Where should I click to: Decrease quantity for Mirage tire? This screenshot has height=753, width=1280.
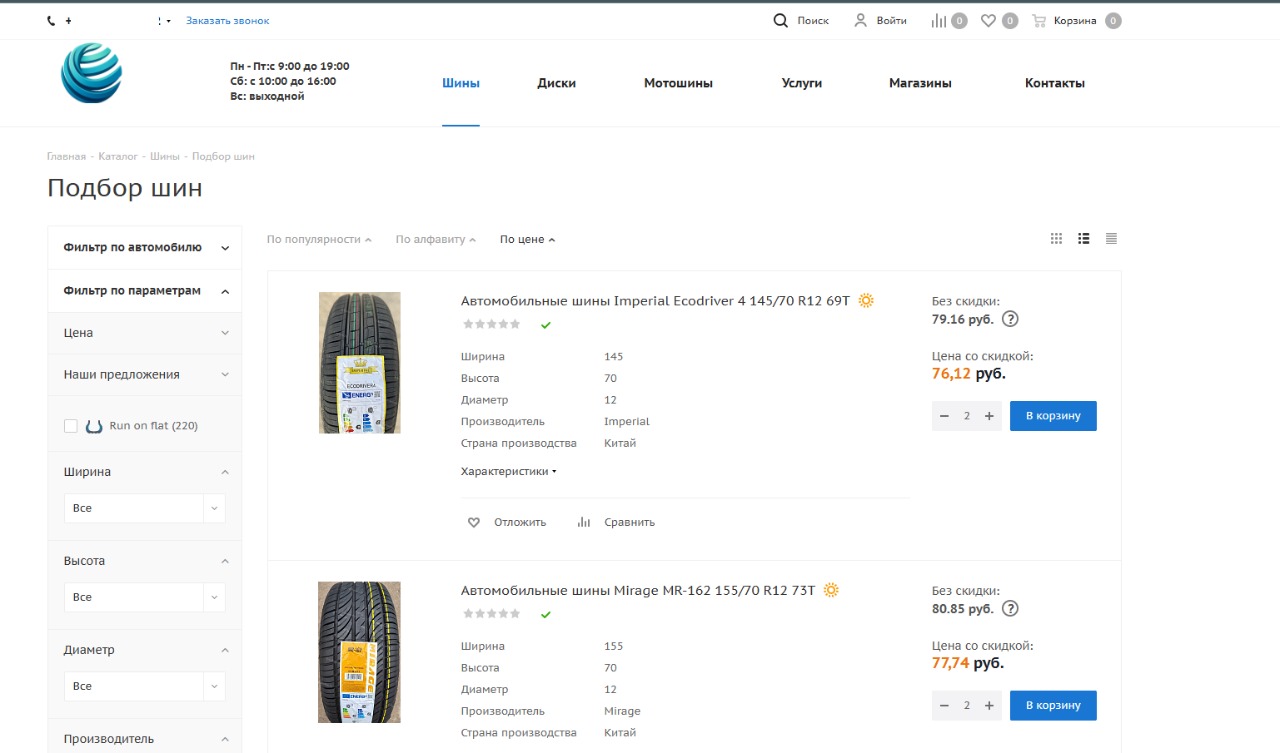tap(945, 705)
